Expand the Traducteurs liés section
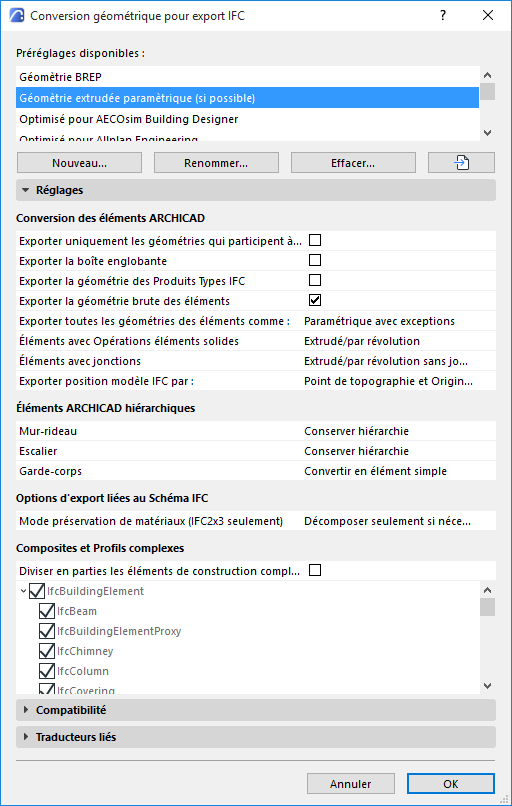512x806 pixels. pyautogui.click(x=255, y=737)
